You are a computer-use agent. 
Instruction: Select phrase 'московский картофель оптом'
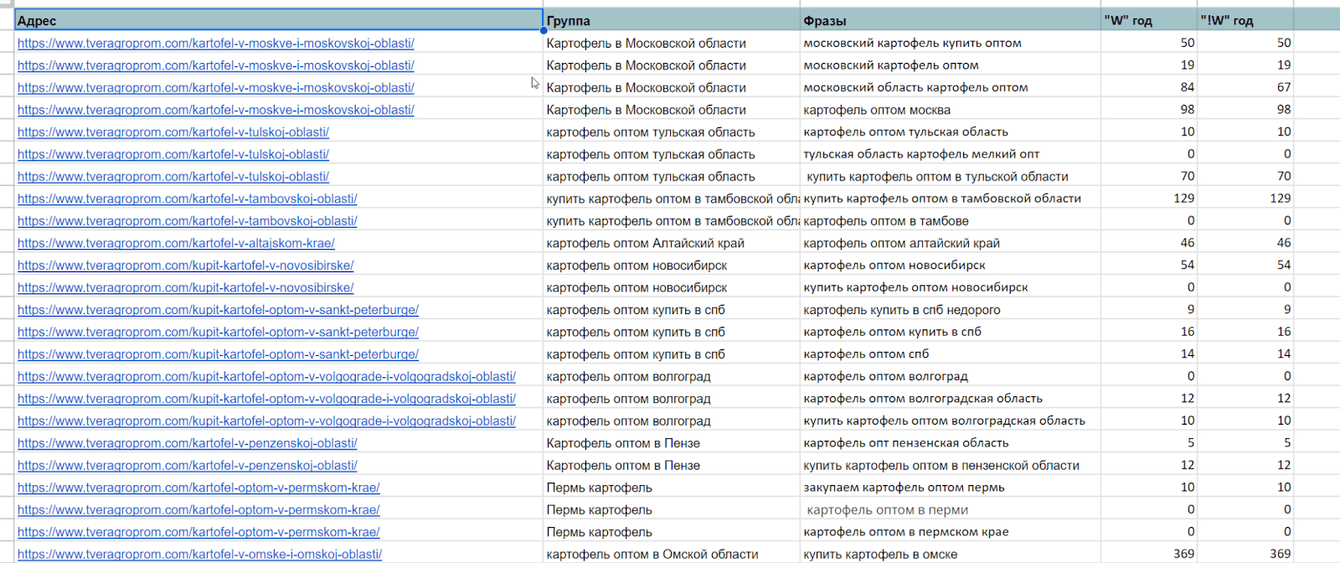point(891,65)
